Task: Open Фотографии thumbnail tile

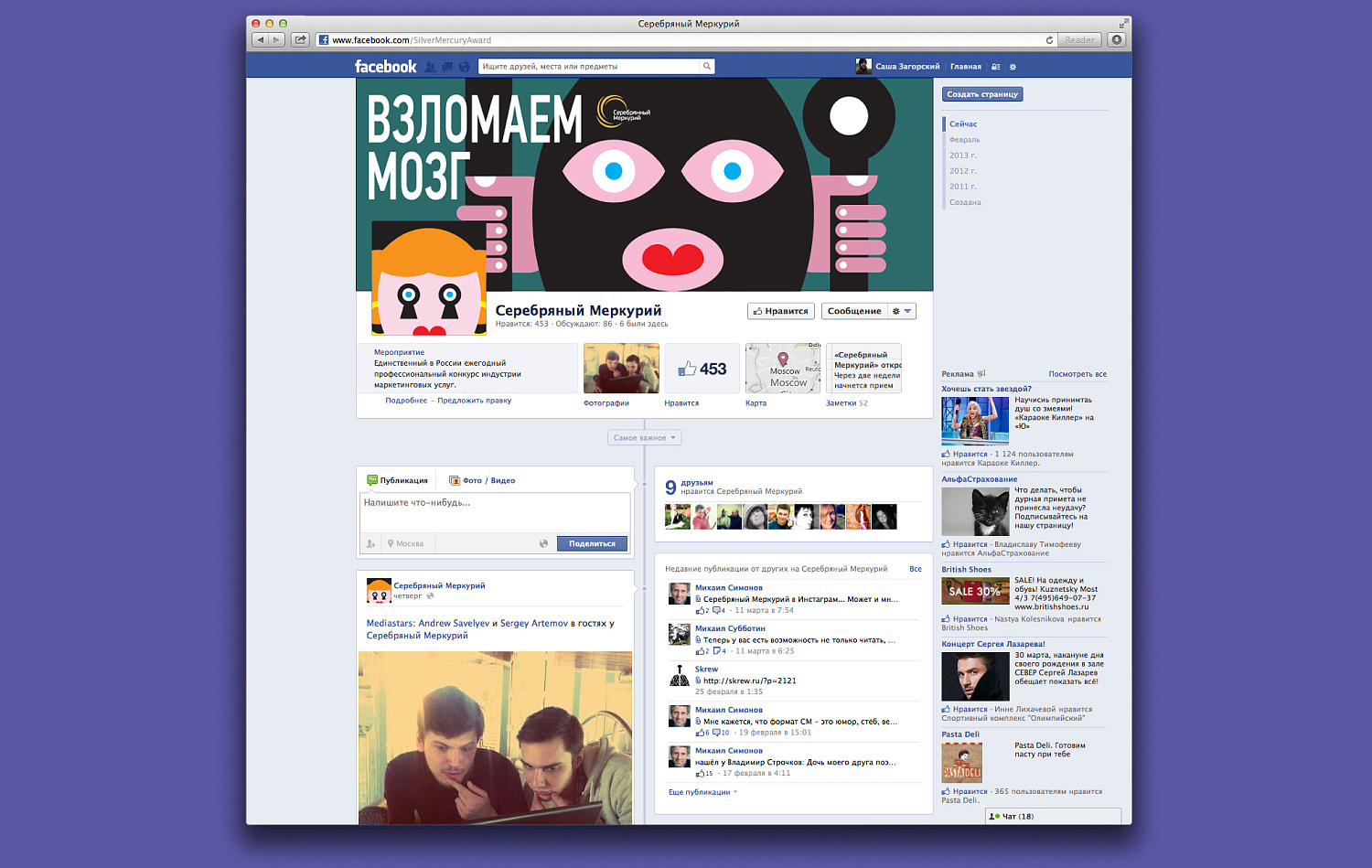Action: pyautogui.click(x=621, y=368)
